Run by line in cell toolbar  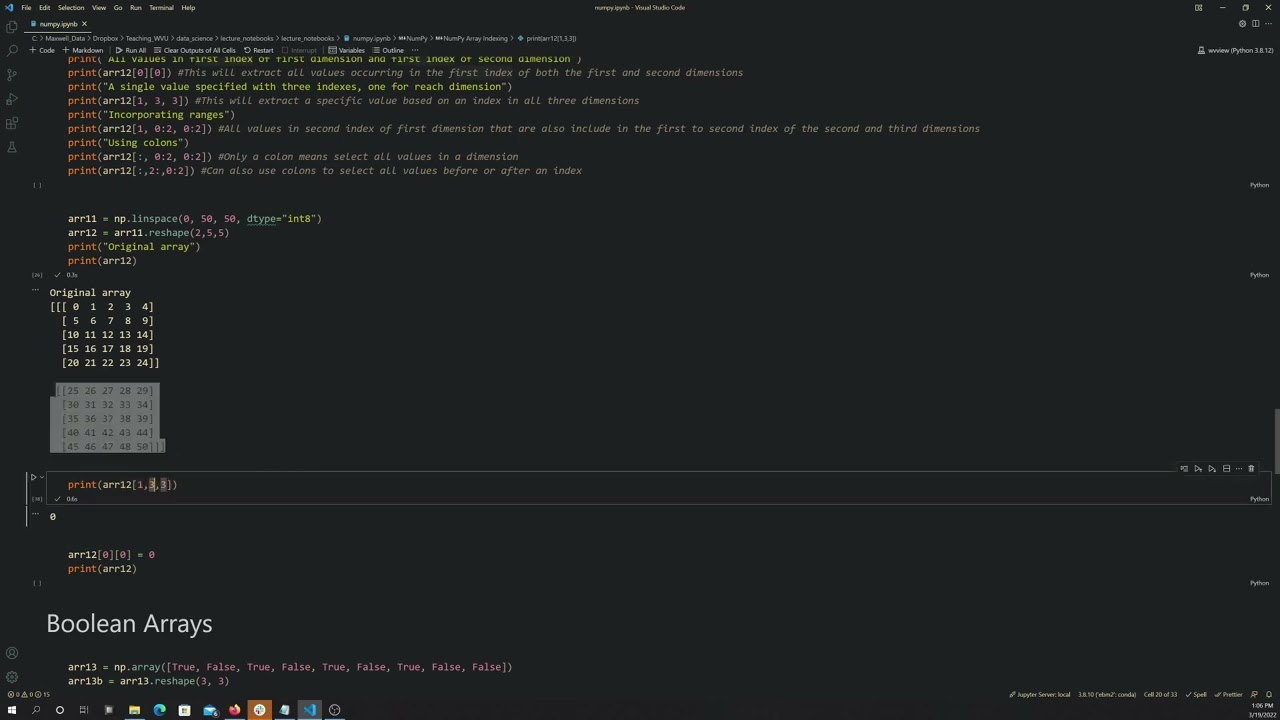click(x=1184, y=468)
